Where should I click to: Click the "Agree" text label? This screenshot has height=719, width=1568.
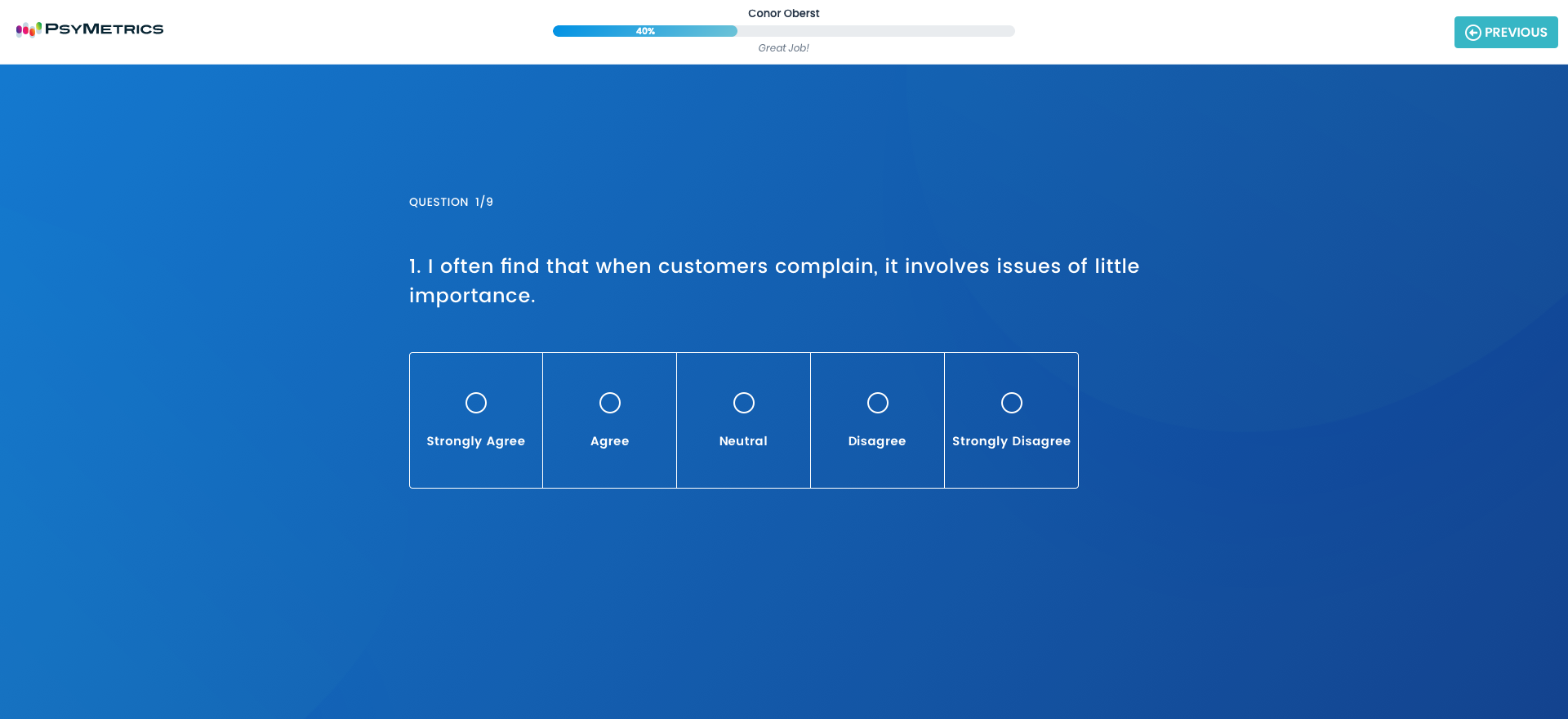click(610, 441)
